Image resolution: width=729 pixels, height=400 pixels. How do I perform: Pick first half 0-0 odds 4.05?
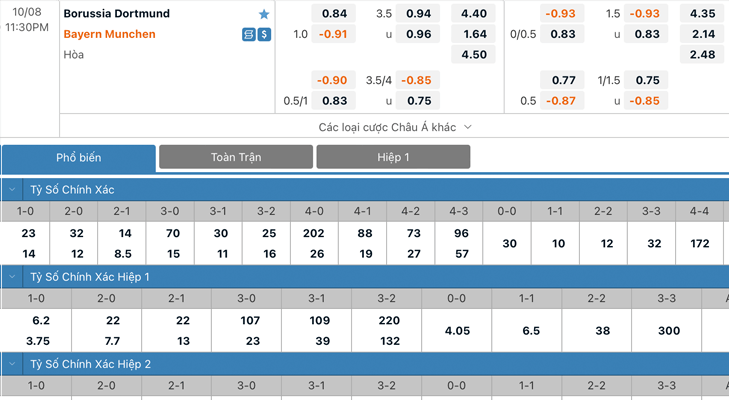(457, 331)
